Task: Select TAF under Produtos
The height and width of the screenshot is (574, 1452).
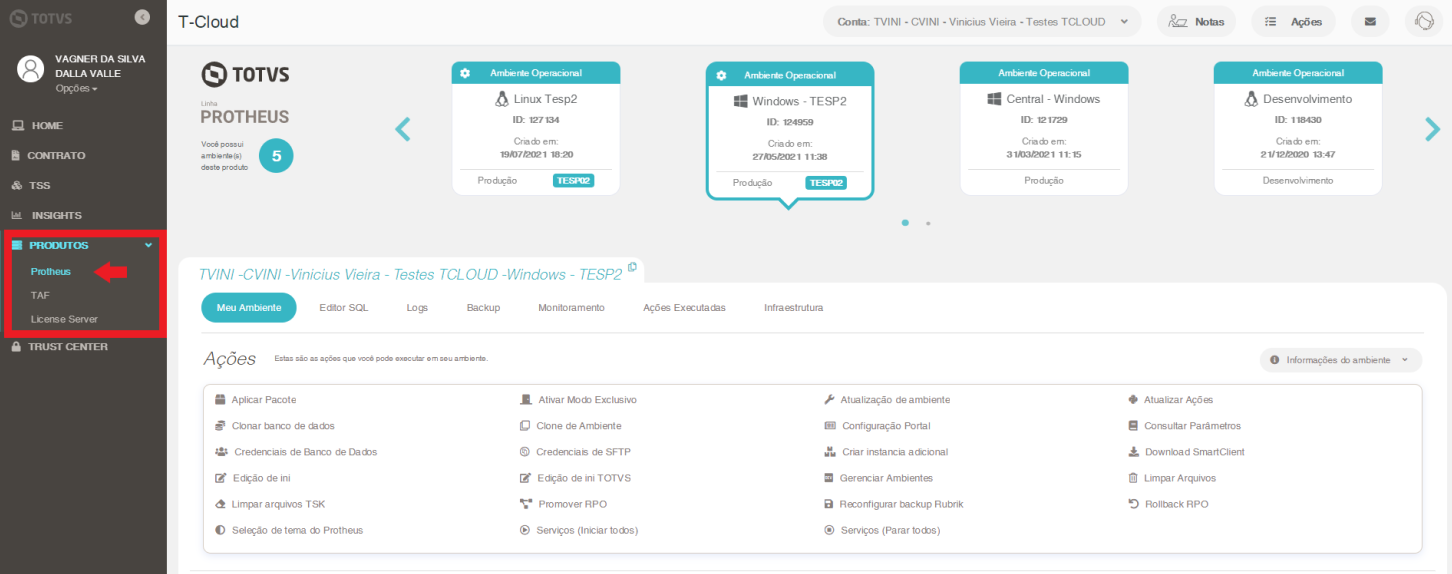Action: pos(40,295)
